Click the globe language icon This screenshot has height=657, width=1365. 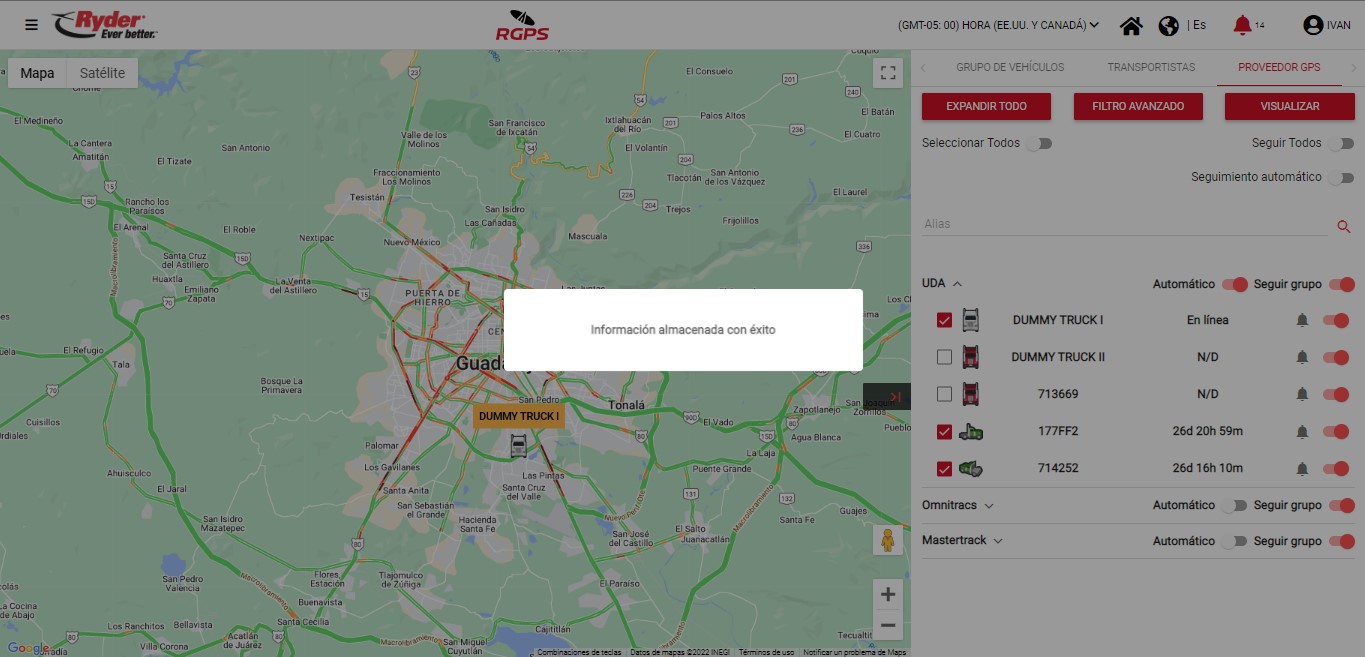pos(1168,26)
